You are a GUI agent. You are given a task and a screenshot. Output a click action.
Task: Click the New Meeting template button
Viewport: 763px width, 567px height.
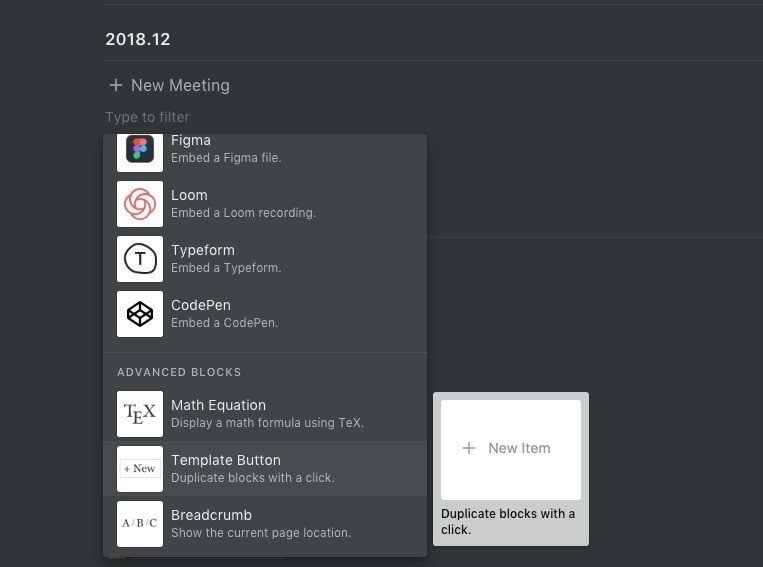pyautogui.click(x=169, y=85)
